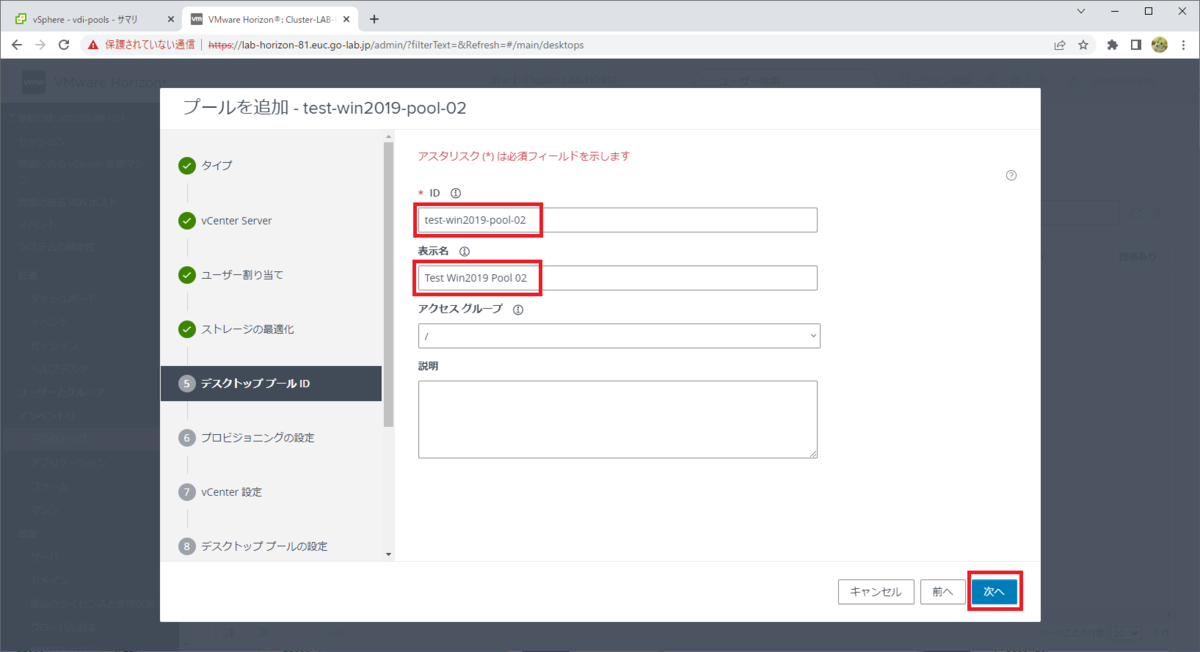Click the アスタリスク required fields notice text

tap(523, 156)
